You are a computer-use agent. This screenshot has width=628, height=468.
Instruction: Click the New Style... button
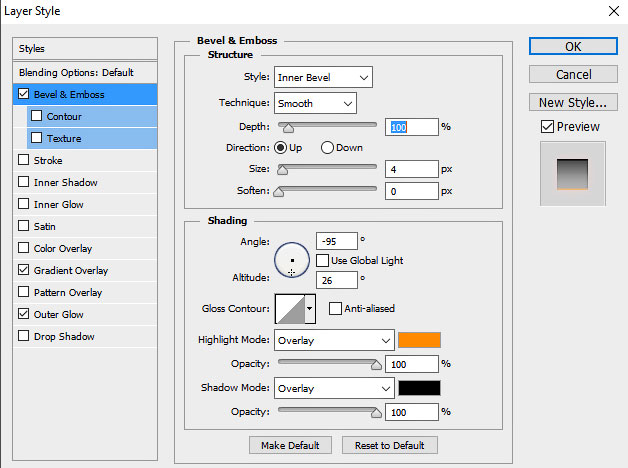[573, 102]
